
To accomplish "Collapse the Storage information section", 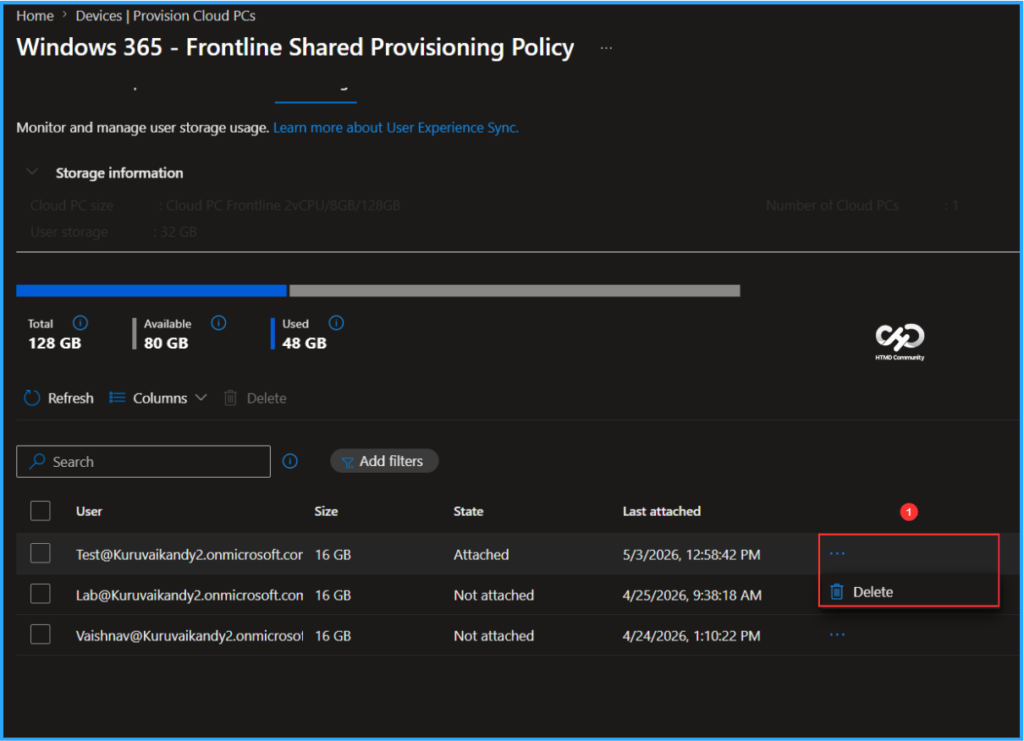I will (31, 172).
